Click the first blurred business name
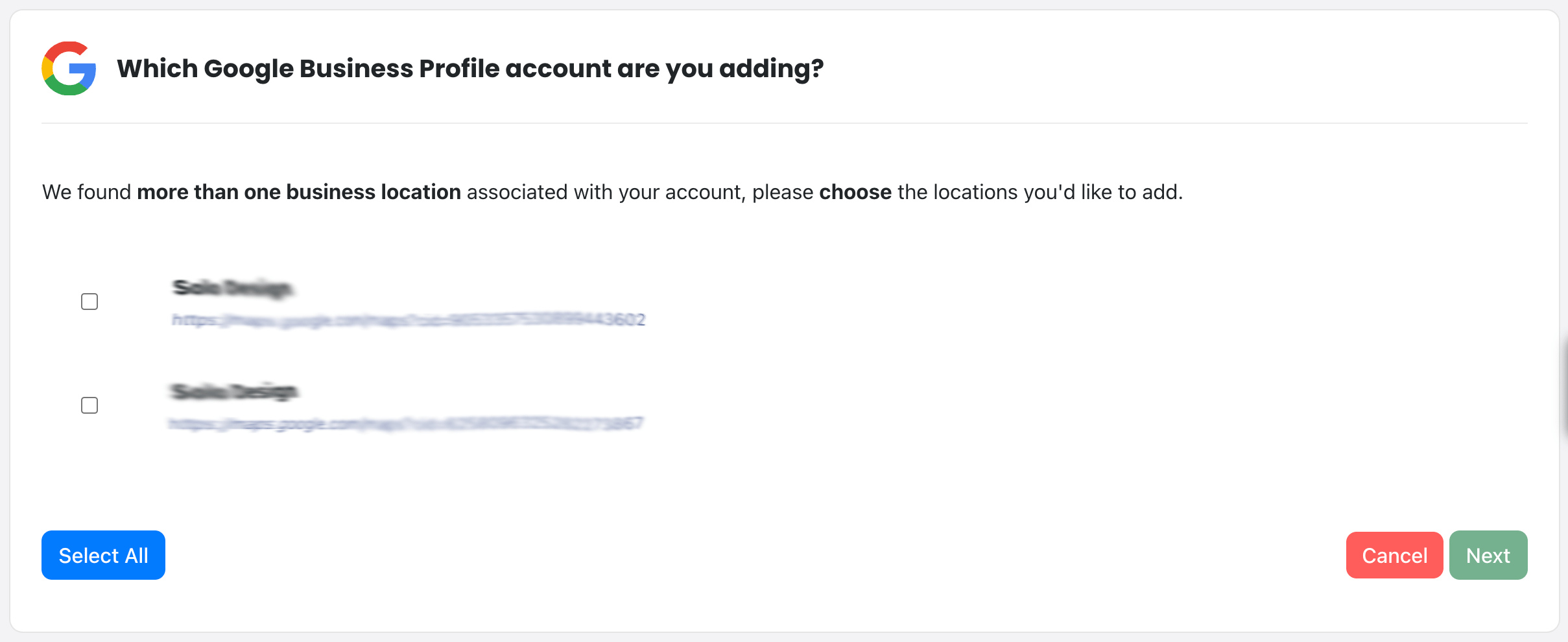Image resolution: width=1568 pixels, height=642 pixels. (x=233, y=288)
